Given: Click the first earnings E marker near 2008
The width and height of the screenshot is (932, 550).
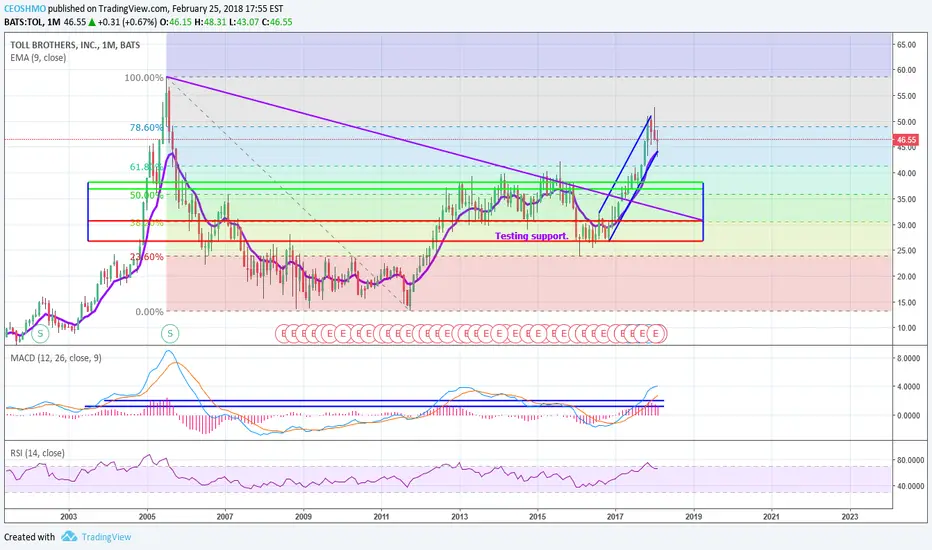Looking at the screenshot, I should (x=284, y=334).
